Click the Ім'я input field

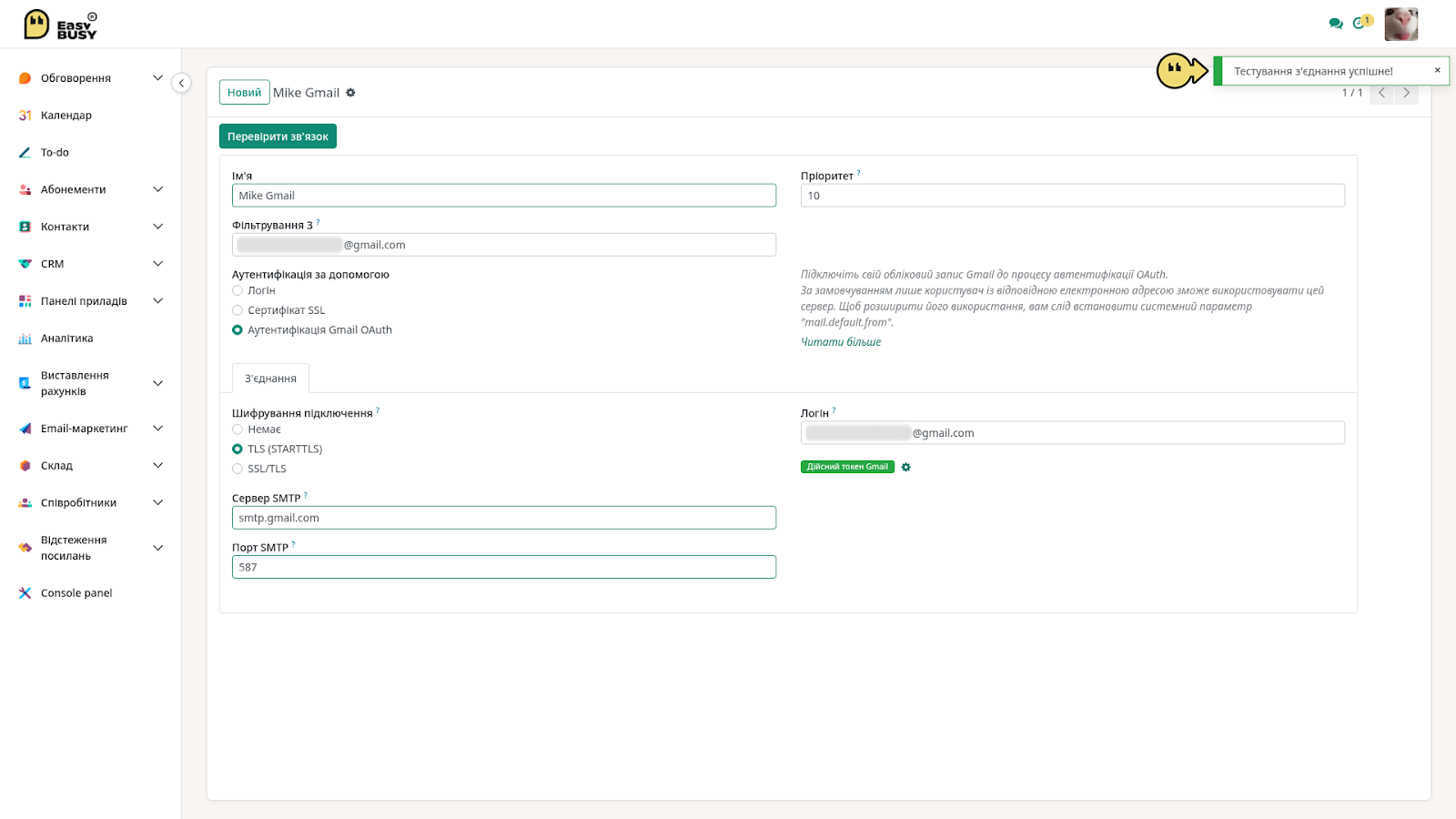click(504, 196)
